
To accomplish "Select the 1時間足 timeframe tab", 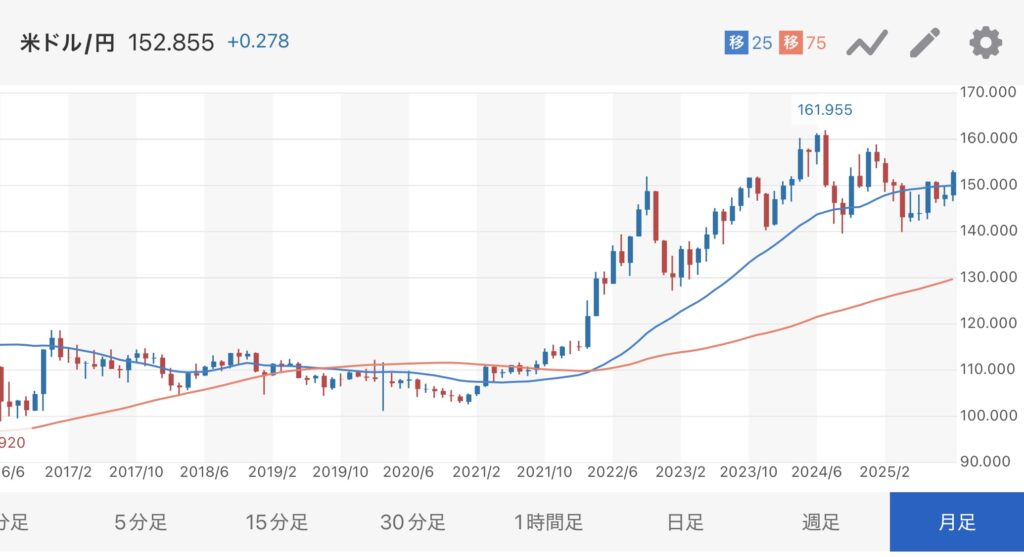I will click(549, 522).
